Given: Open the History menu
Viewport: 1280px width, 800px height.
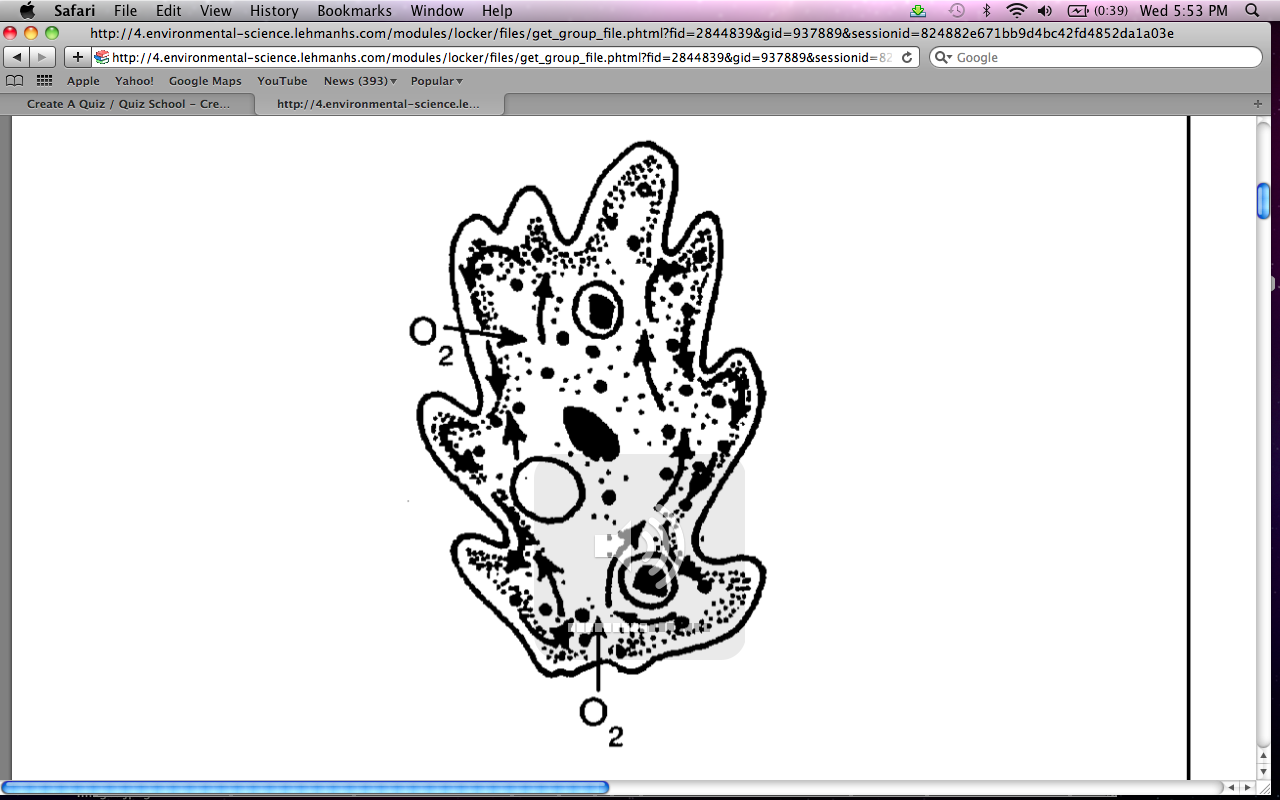Looking at the screenshot, I should click(x=274, y=11).
